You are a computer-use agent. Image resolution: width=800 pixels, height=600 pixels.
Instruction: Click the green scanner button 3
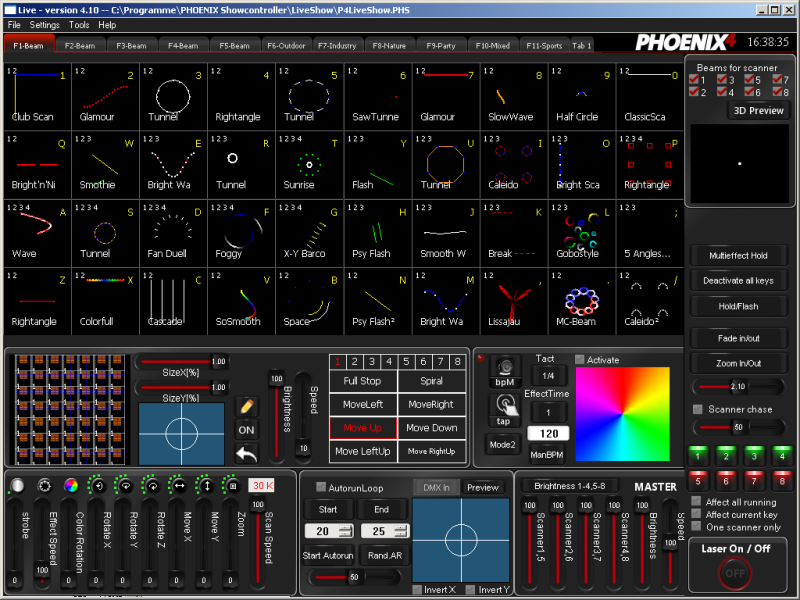coord(754,454)
